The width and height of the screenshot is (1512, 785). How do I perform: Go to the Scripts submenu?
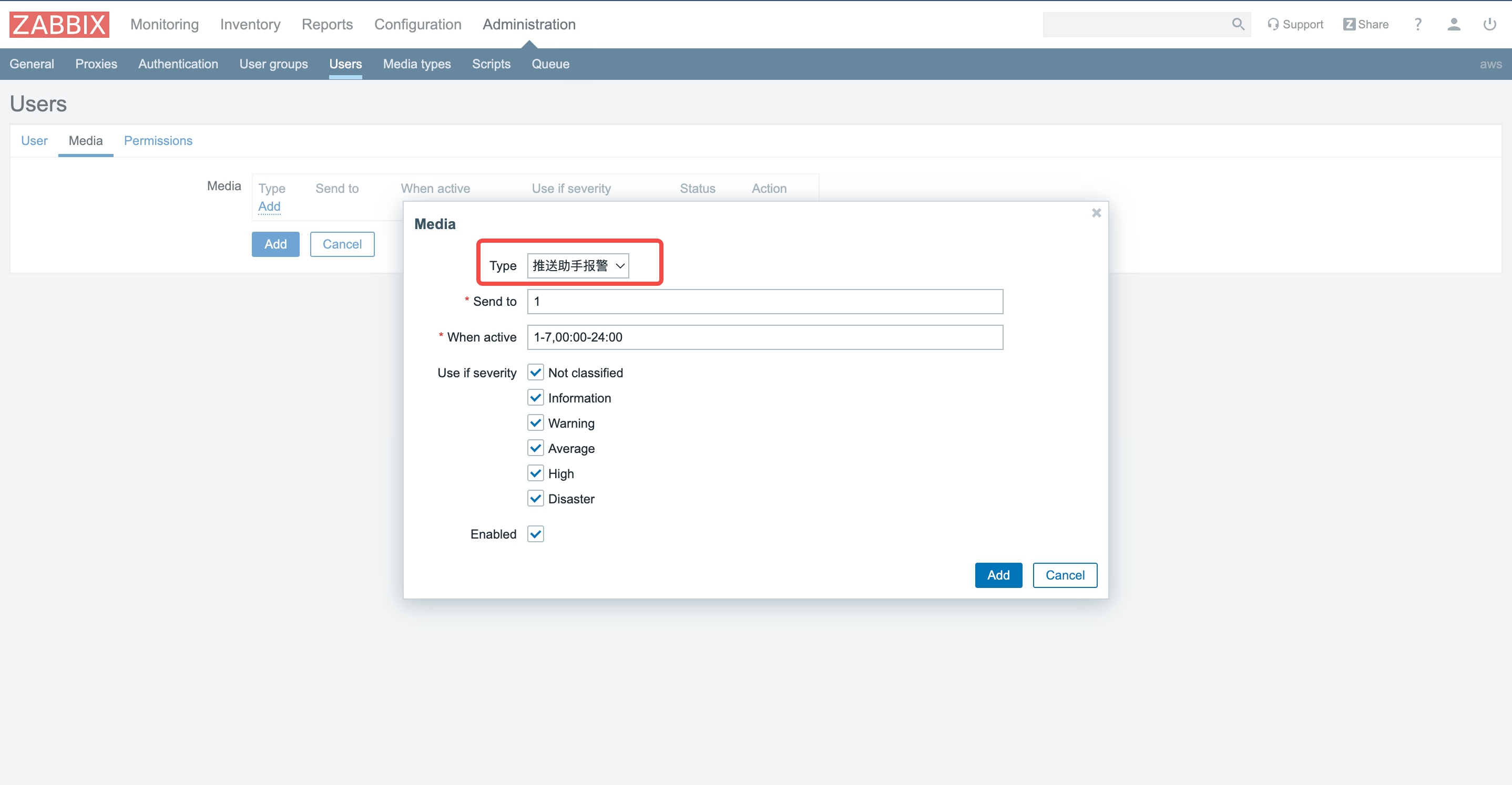(x=491, y=64)
